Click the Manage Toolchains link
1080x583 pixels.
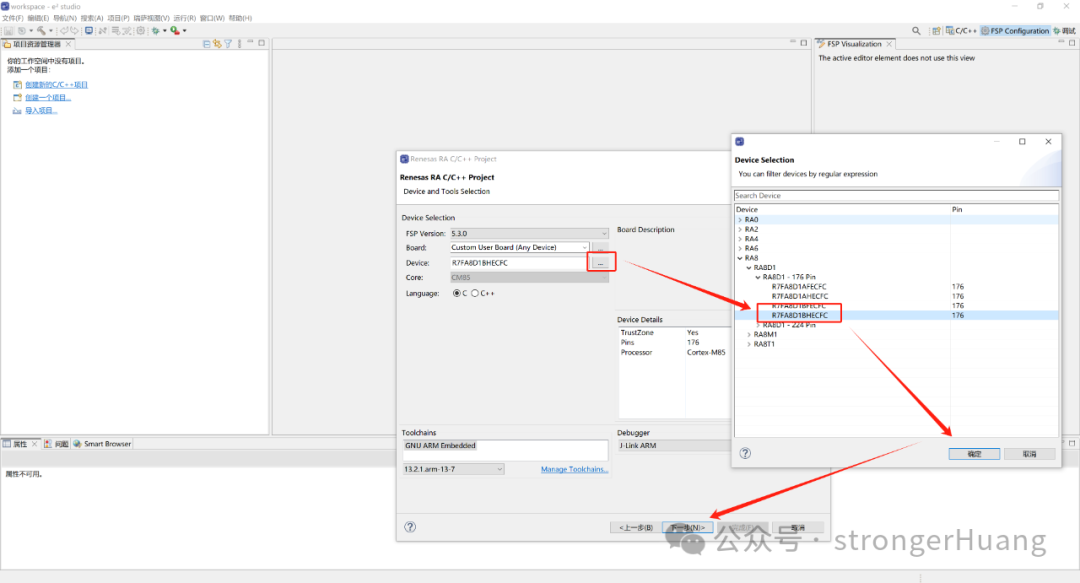click(x=574, y=469)
